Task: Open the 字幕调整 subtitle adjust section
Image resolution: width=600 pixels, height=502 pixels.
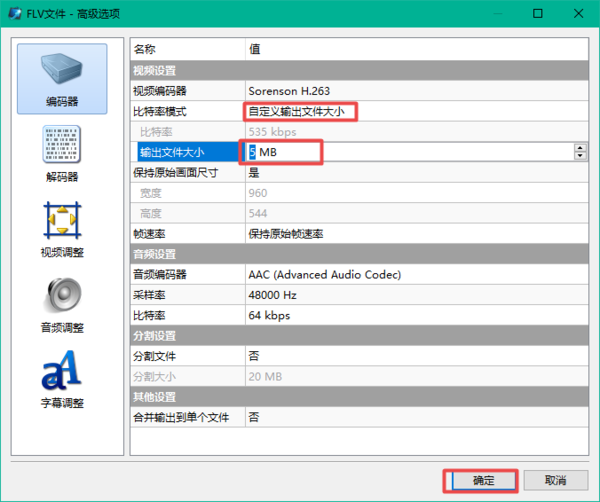Action: 62,380
